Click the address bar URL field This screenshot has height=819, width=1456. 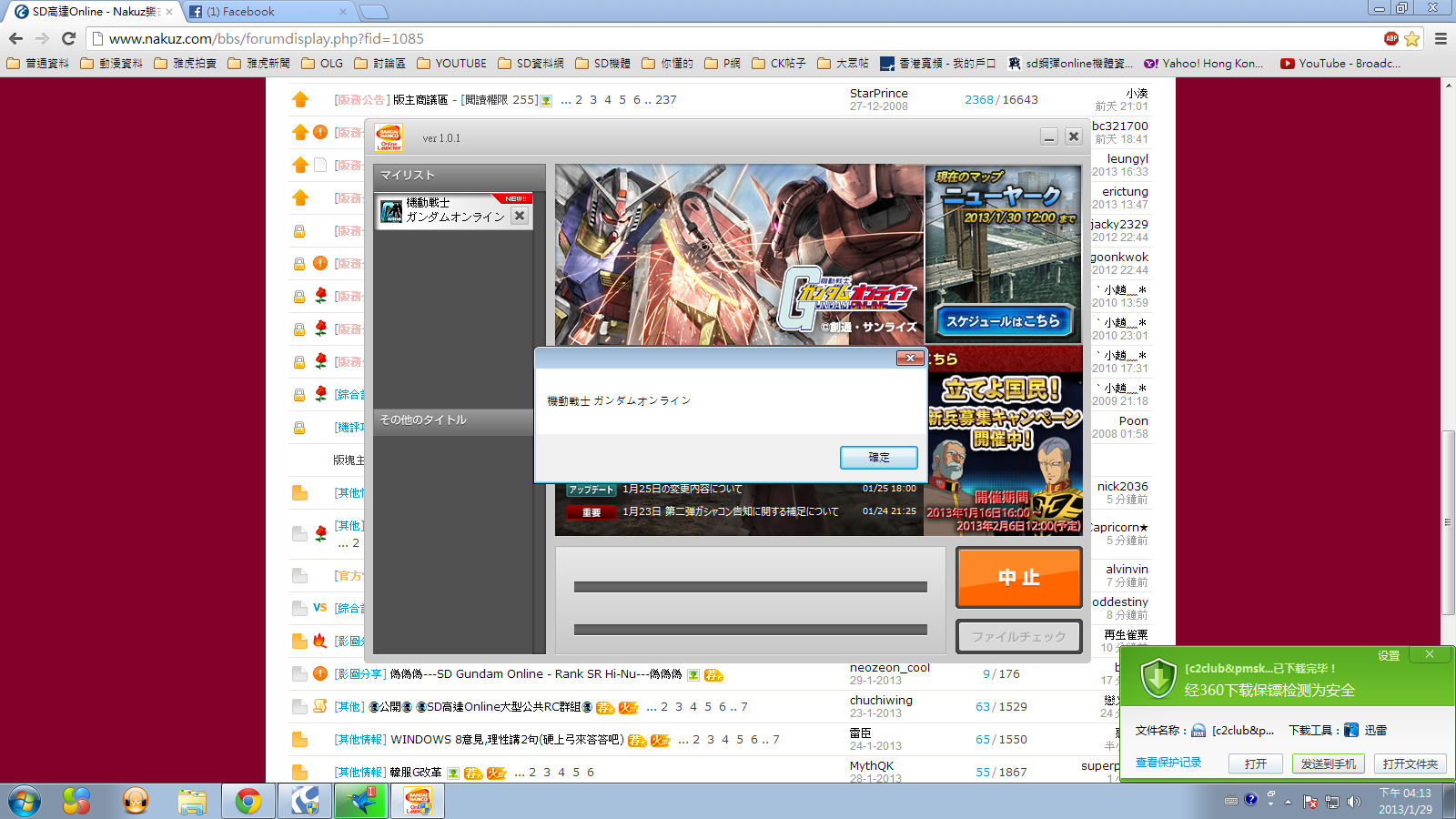coord(737,38)
